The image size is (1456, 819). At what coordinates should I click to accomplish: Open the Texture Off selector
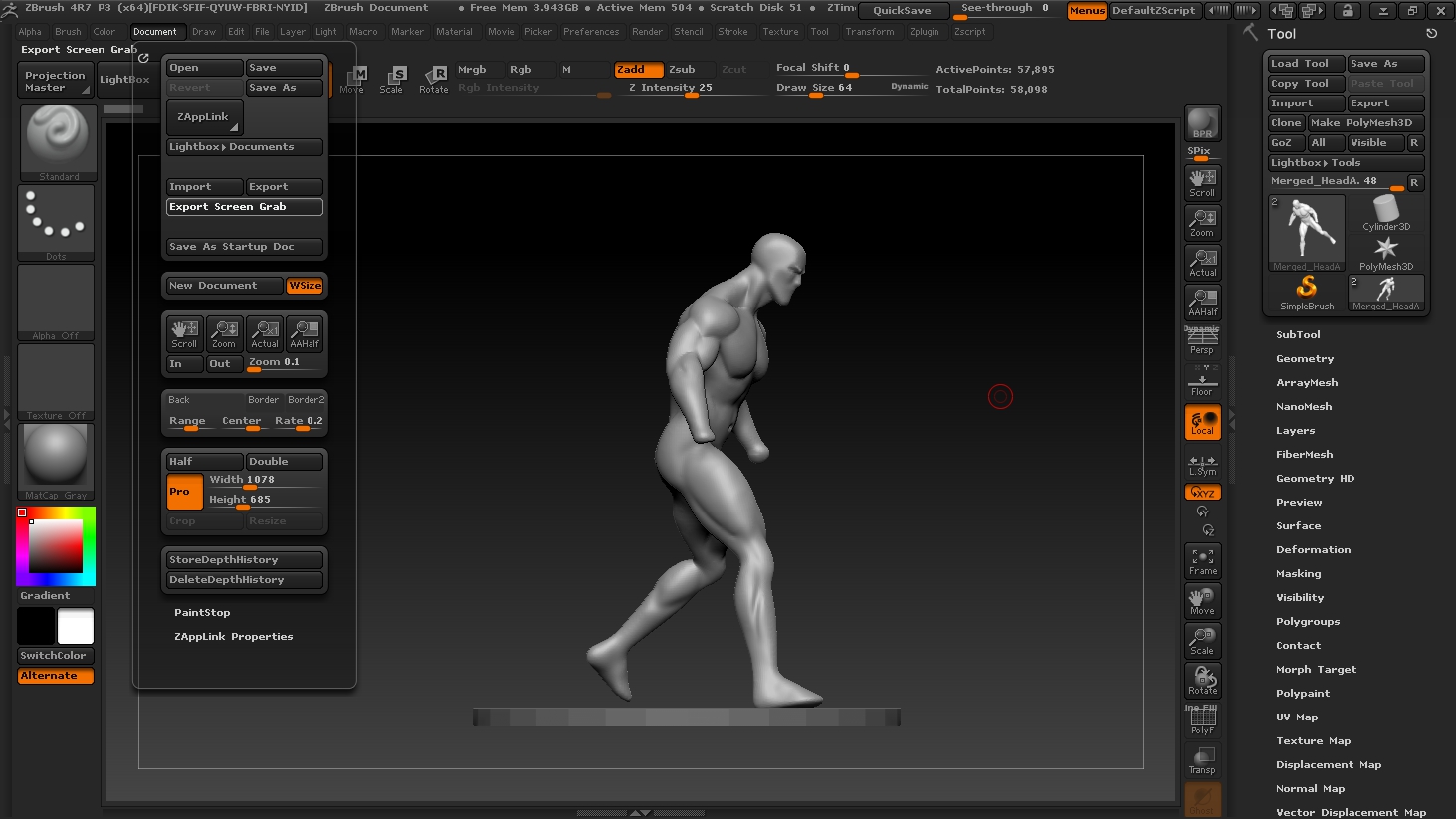click(x=56, y=382)
